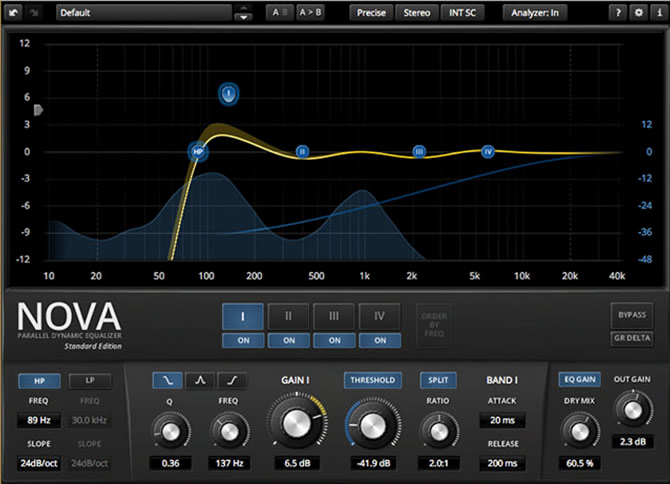670x484 pixels.
Task: Click the redo arrow icon
Action: 34,13
